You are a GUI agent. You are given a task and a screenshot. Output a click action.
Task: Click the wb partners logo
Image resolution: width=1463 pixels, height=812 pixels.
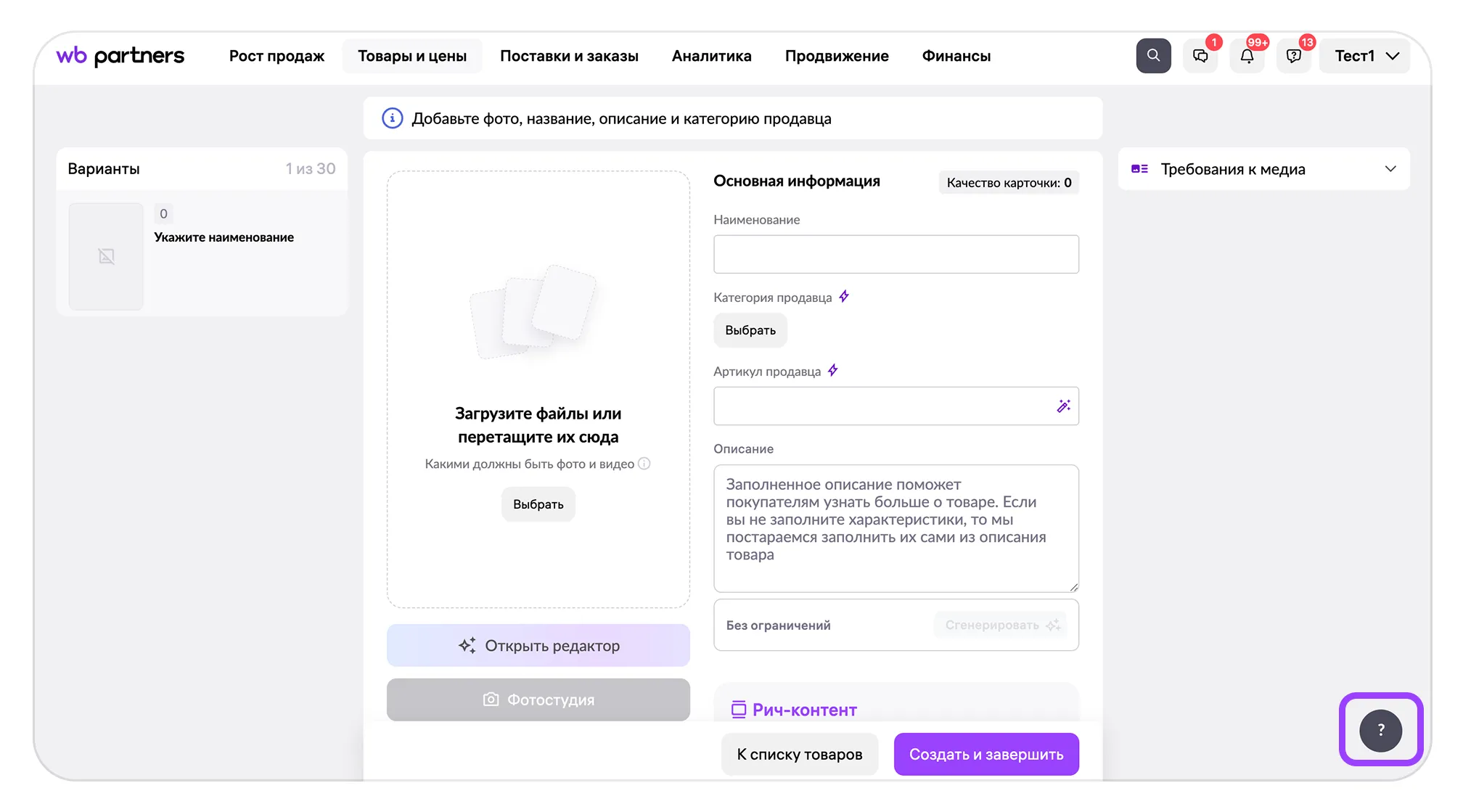(120, 56)
